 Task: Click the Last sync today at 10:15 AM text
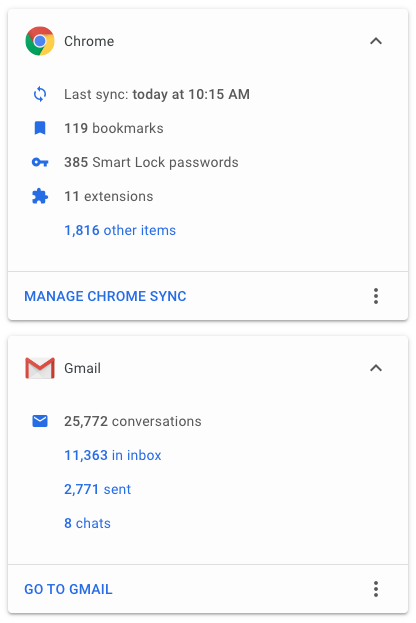click(x=157, y=95)
